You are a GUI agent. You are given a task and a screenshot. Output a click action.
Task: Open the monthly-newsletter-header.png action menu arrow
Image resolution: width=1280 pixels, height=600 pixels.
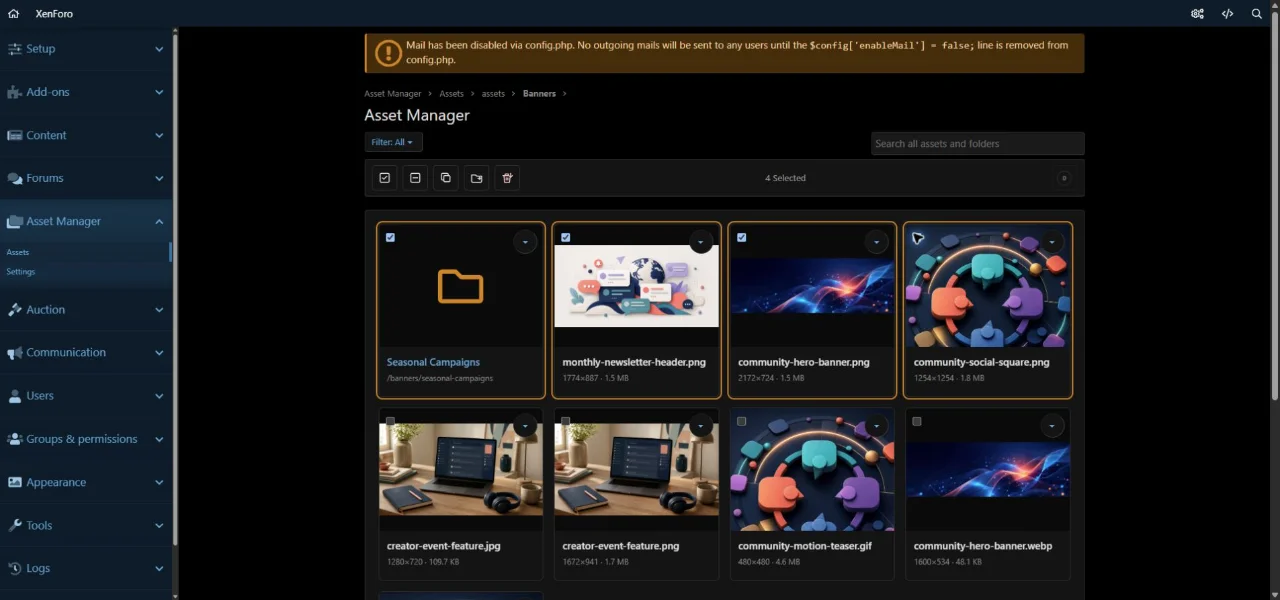[x=701, y=242]
